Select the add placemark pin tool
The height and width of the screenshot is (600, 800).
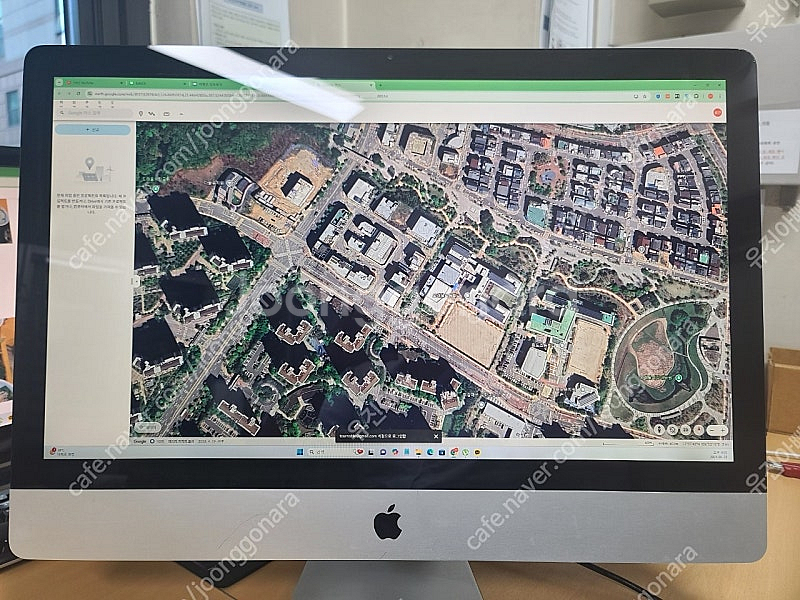click(141, 114)
